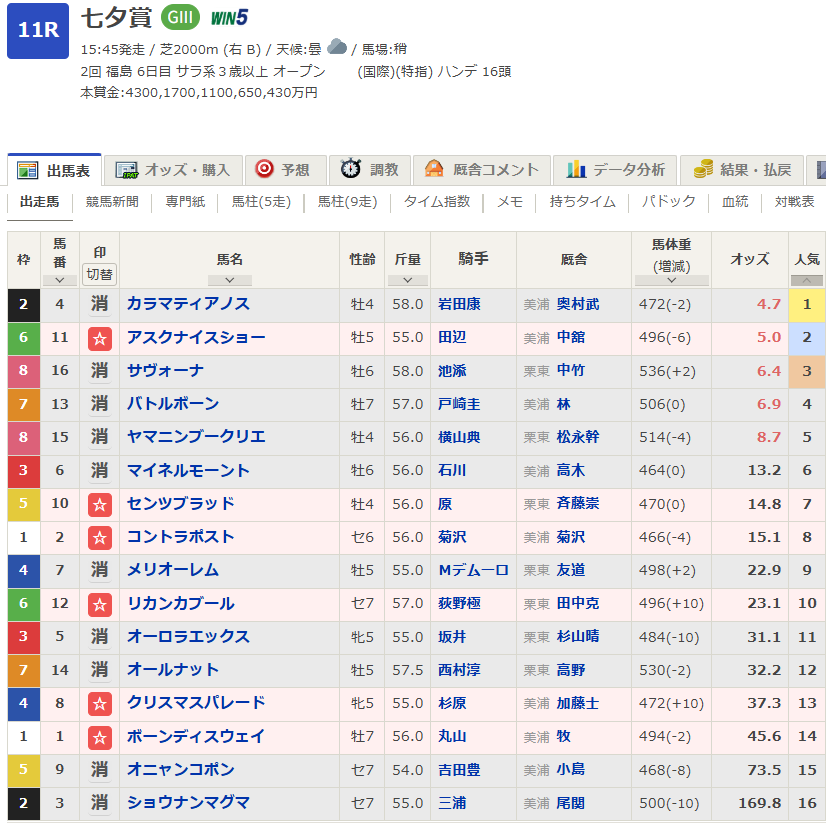Select the 競馬新聞 sub-tab
Image resolution: width=826 pixels, height=823 pixels.
[112, 202]
